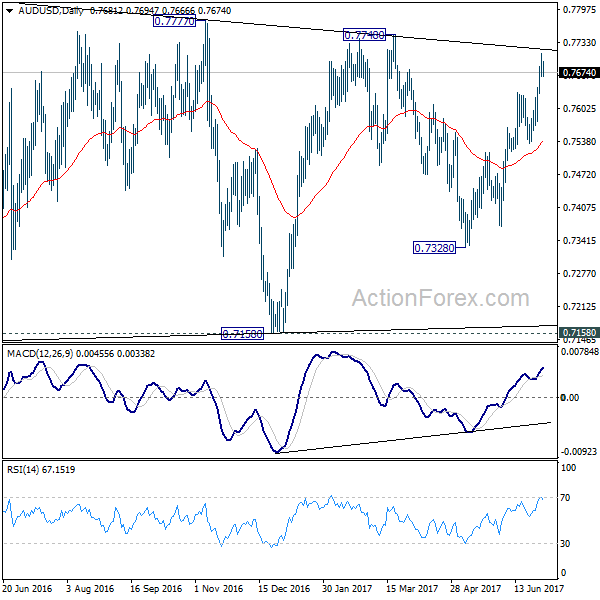600x600 pixels.
Task: Click the ActionForex.com watermark
Action: coord(440,298)
